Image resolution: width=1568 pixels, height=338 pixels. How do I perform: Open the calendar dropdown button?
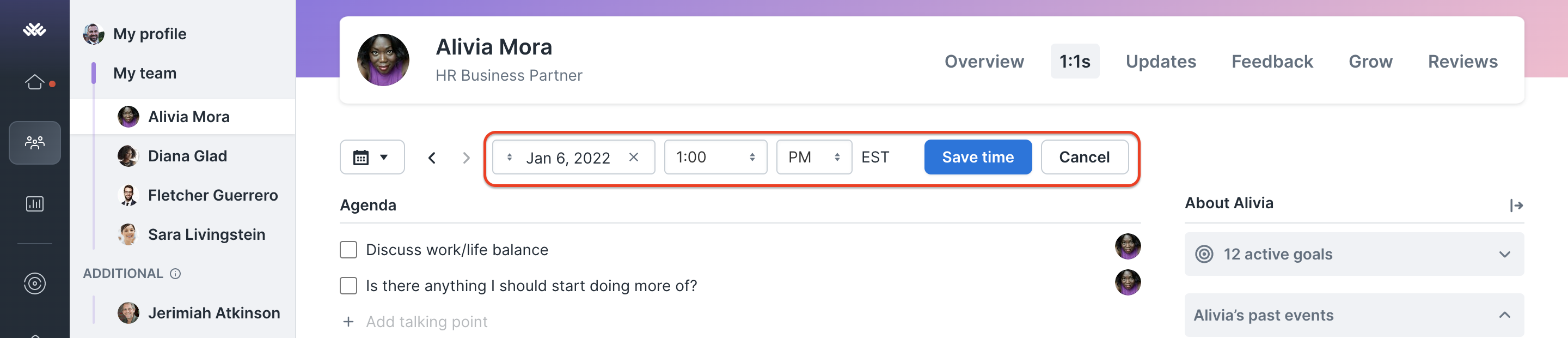372,157
